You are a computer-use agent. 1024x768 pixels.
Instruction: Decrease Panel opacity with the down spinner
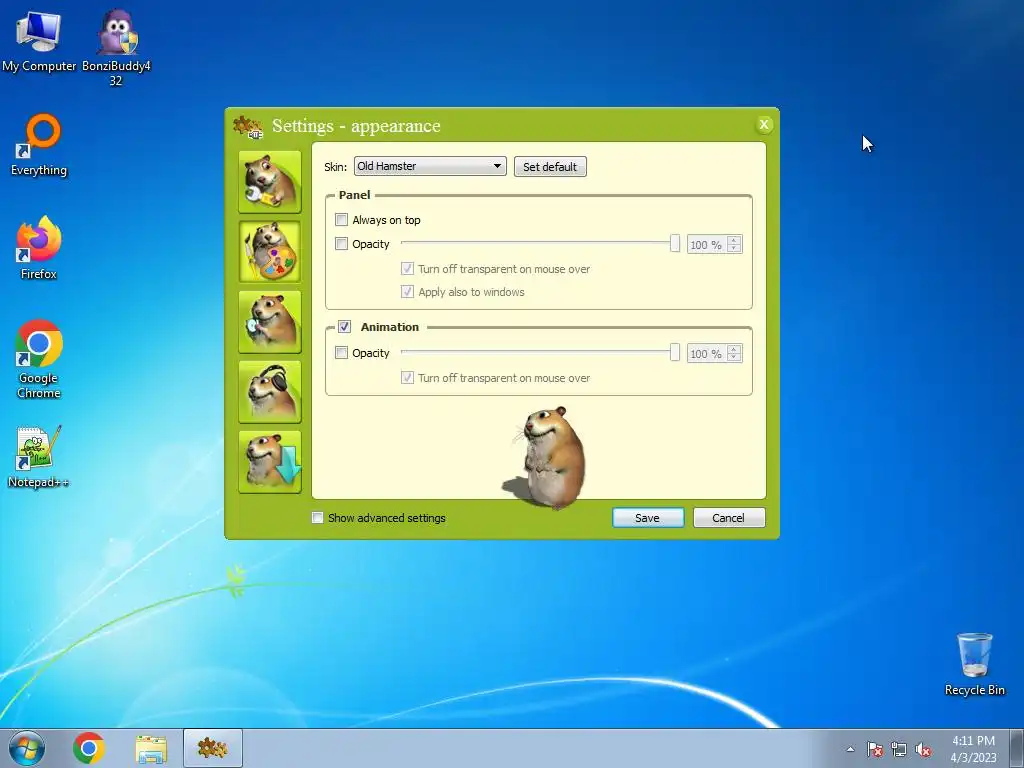tap(734, 249)
